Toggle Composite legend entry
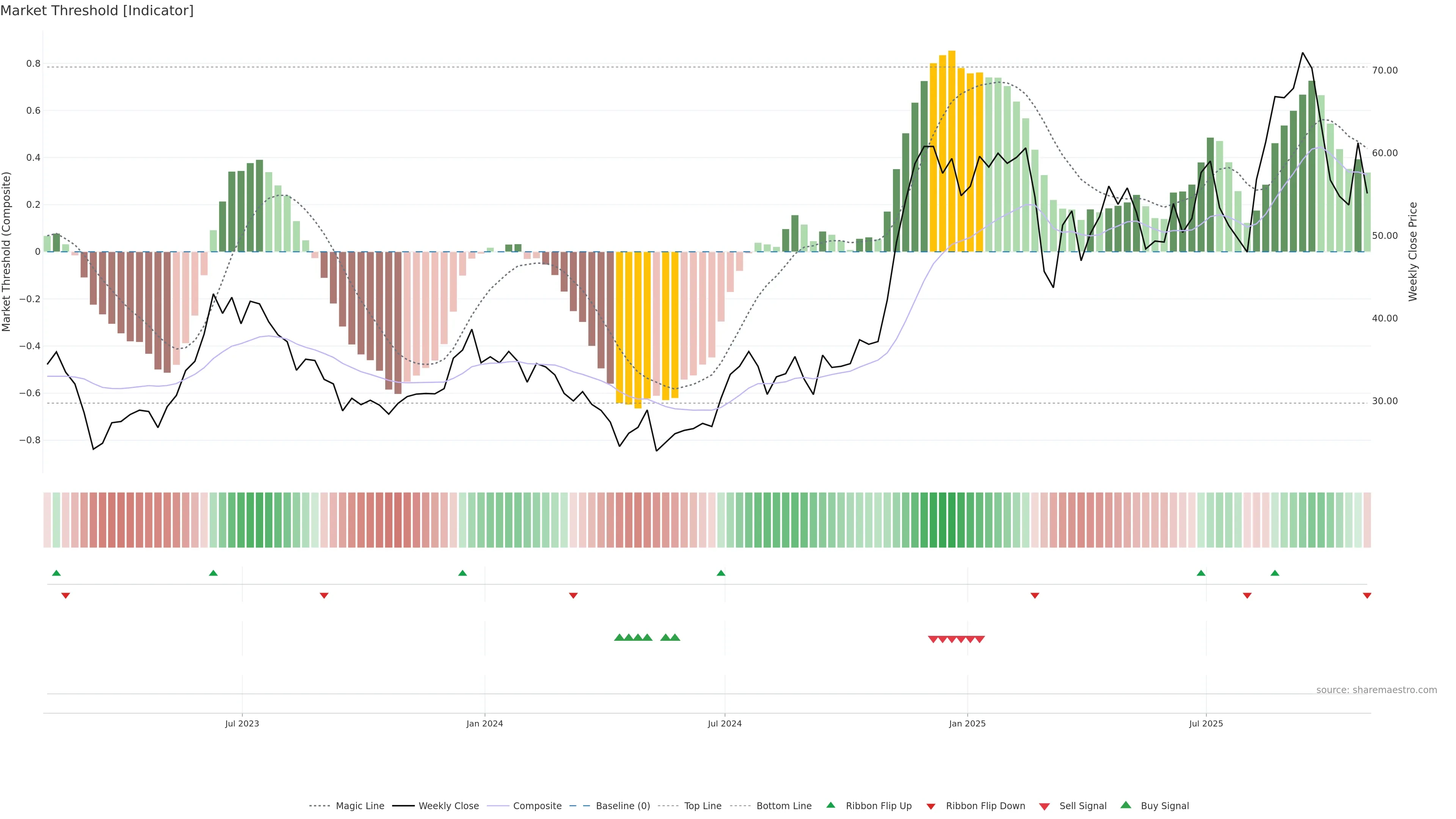The width and height of the screenshot is (1456, 819). (537, 806)
